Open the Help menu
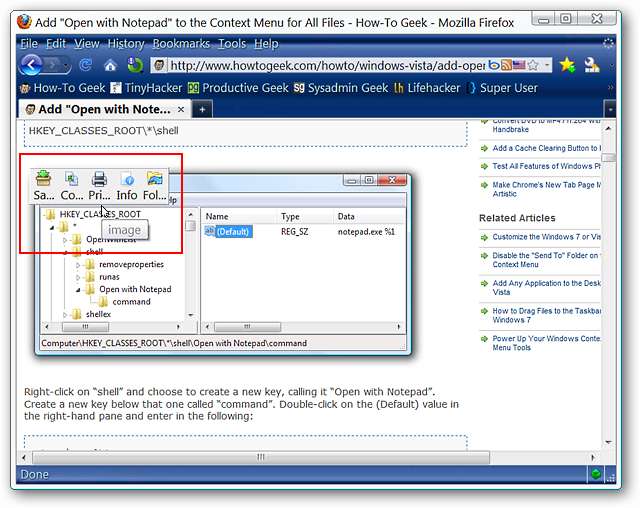The width and height of the screenshot is (640, 508). [266, 44]
